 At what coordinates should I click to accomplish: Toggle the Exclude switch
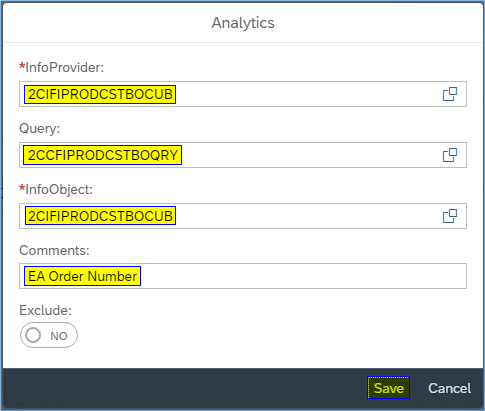click(x=49, y=335)
